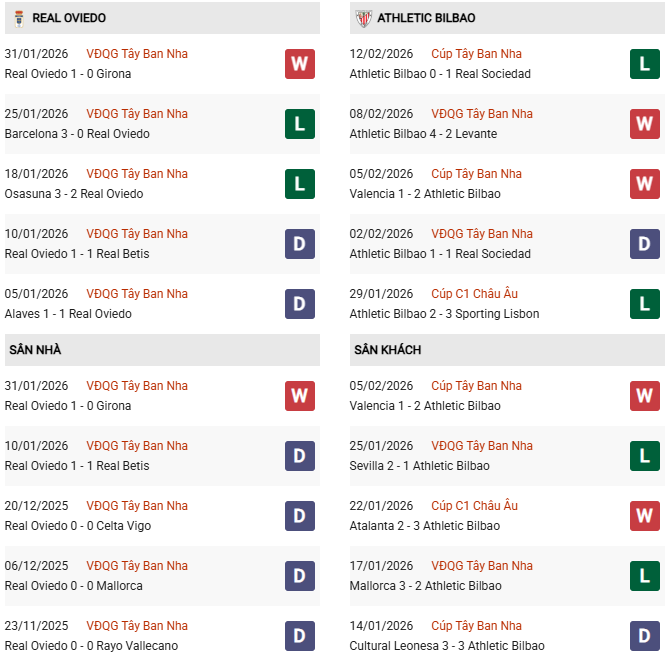Click the Mallorca 3 - 2 Athletic Bilbao result

click(x=426, y=586)
